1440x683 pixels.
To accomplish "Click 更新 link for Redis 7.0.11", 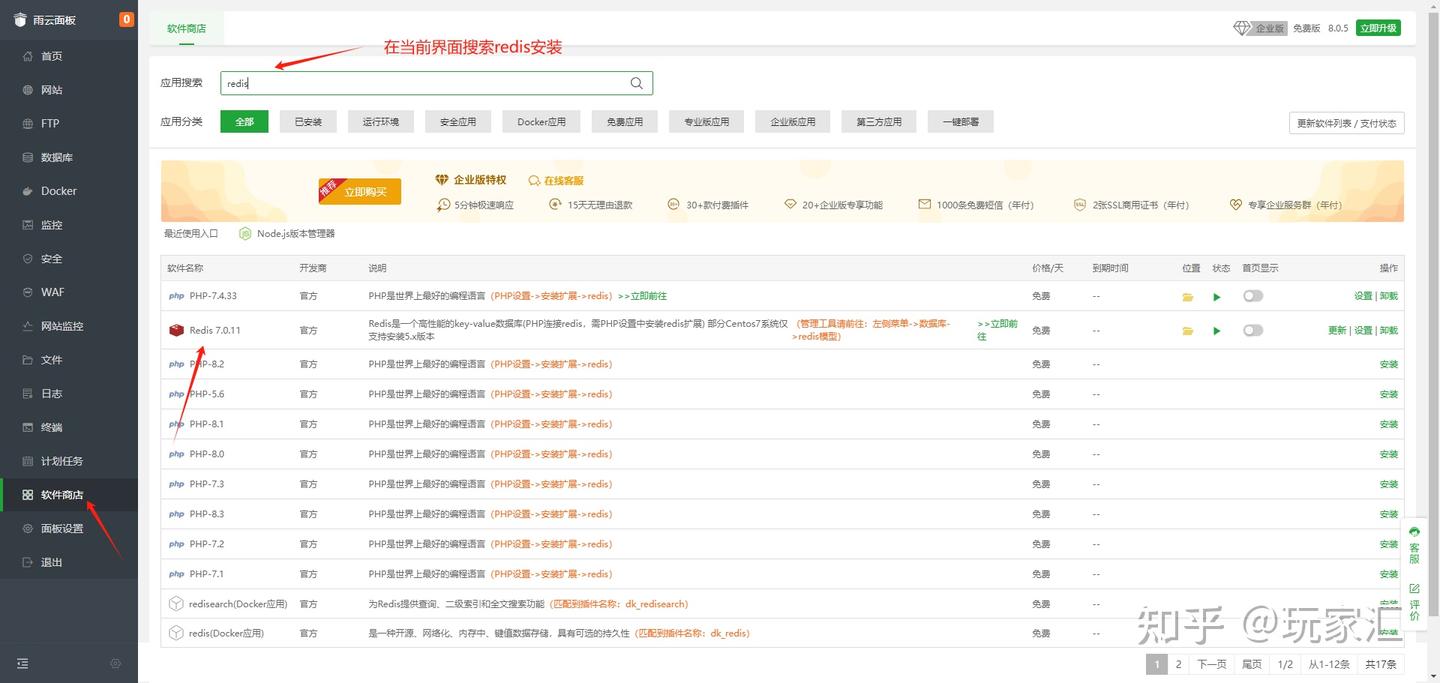I will point(1337,330).
